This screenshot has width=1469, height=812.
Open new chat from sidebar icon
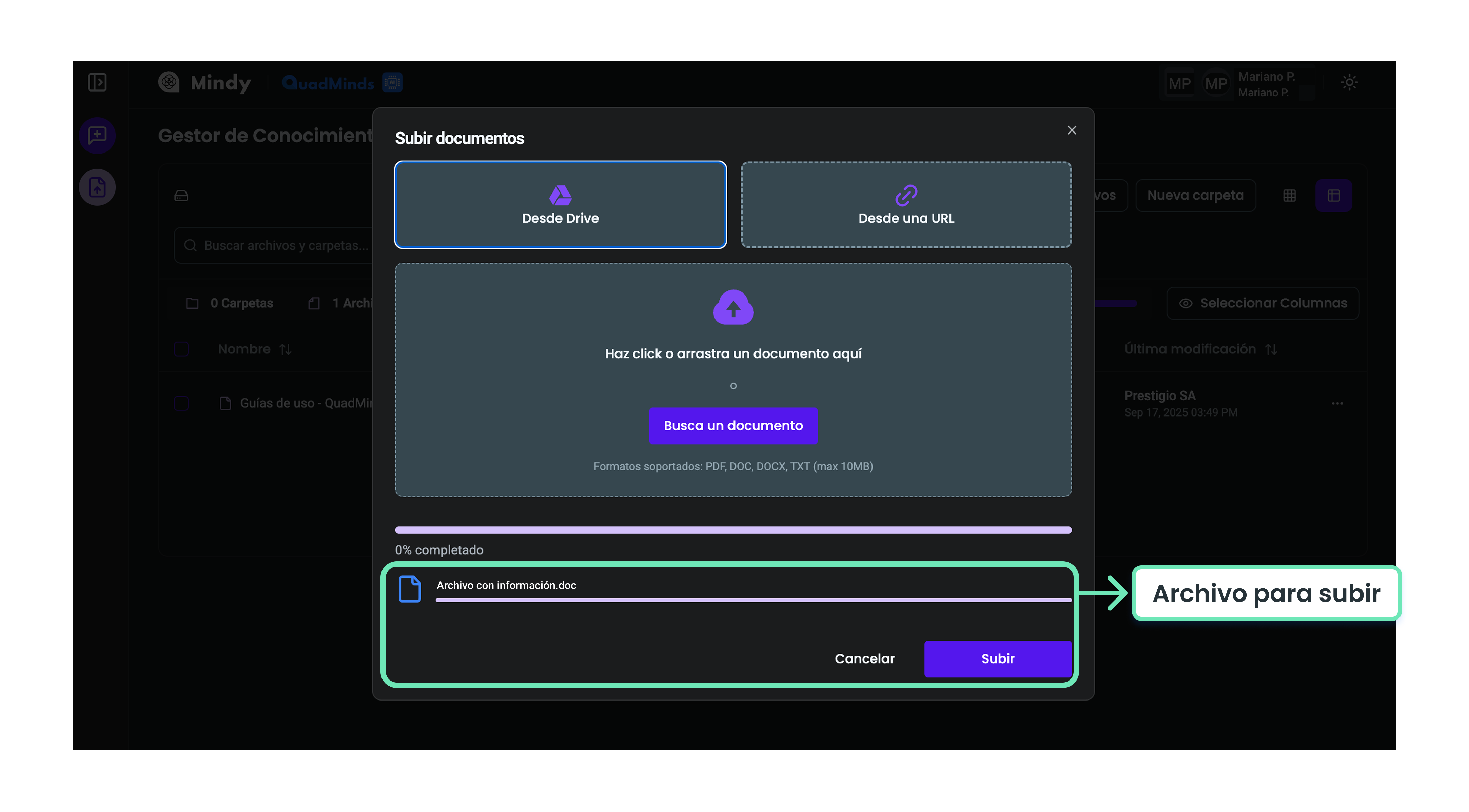point(98,135)
